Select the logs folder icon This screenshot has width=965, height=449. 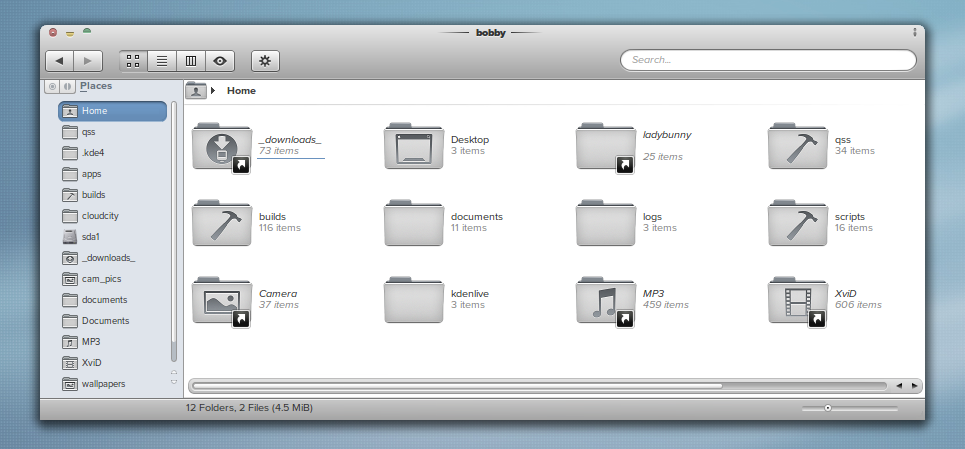(x=606, y=223)
